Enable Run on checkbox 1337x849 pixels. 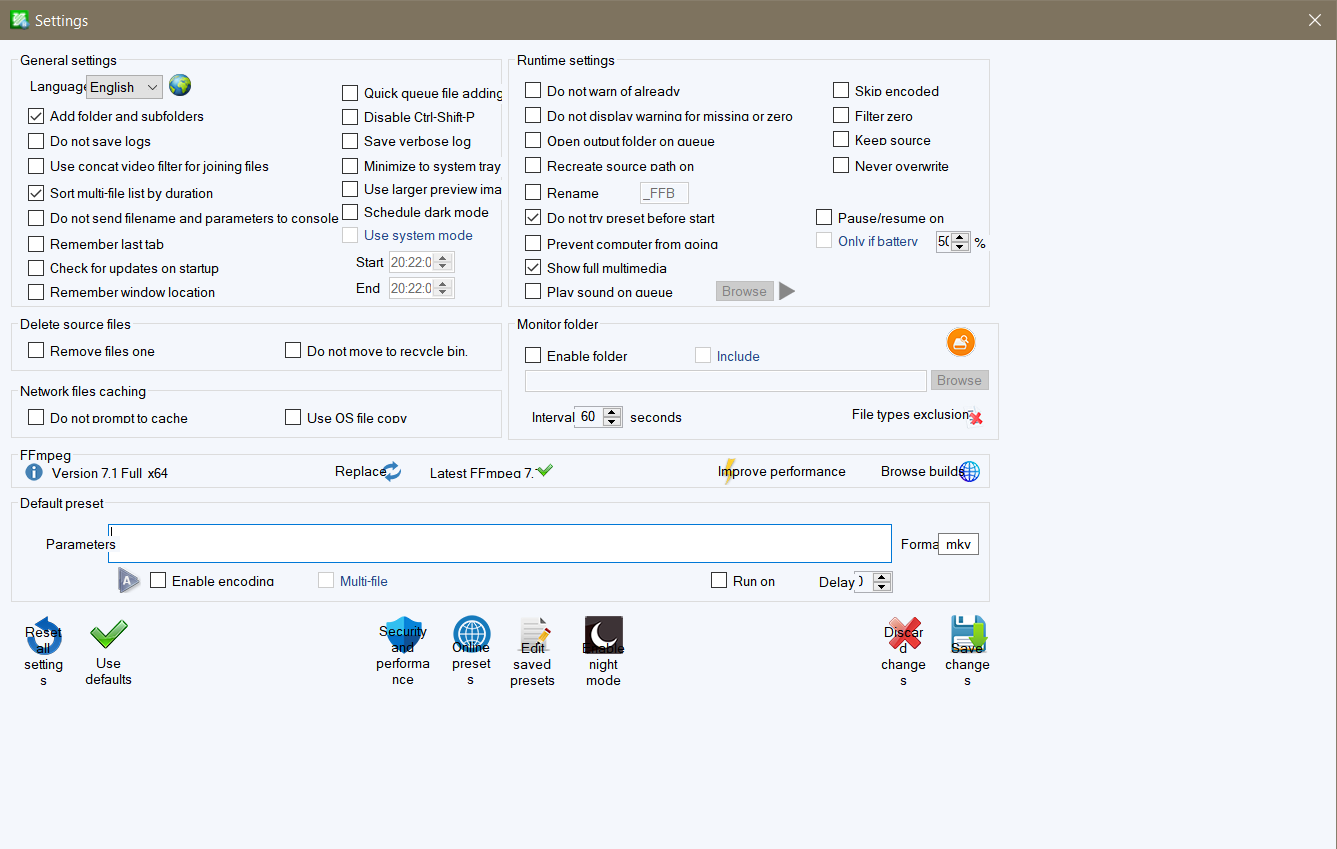click(719, 580)
